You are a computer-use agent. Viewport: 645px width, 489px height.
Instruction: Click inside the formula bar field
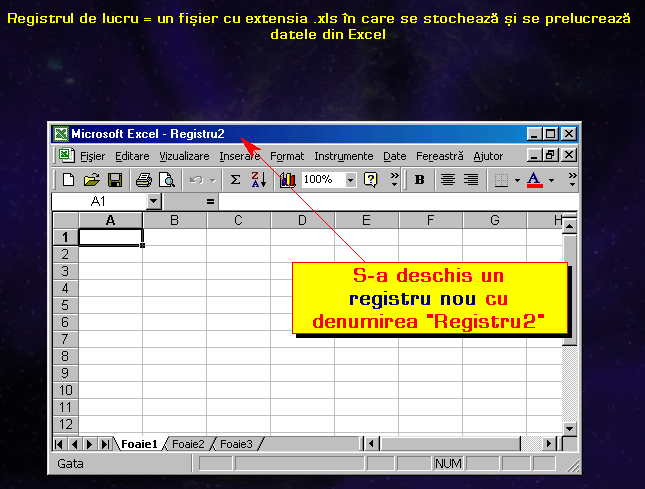pos(398,202)
